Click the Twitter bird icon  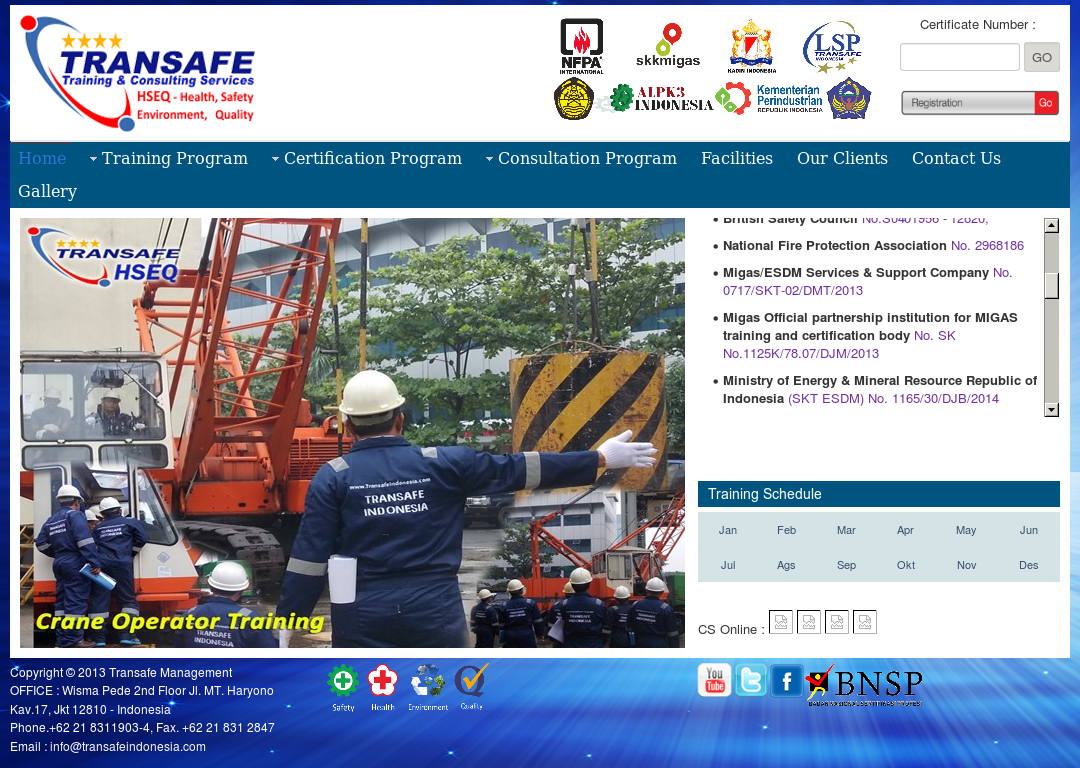tap(750, 680)
